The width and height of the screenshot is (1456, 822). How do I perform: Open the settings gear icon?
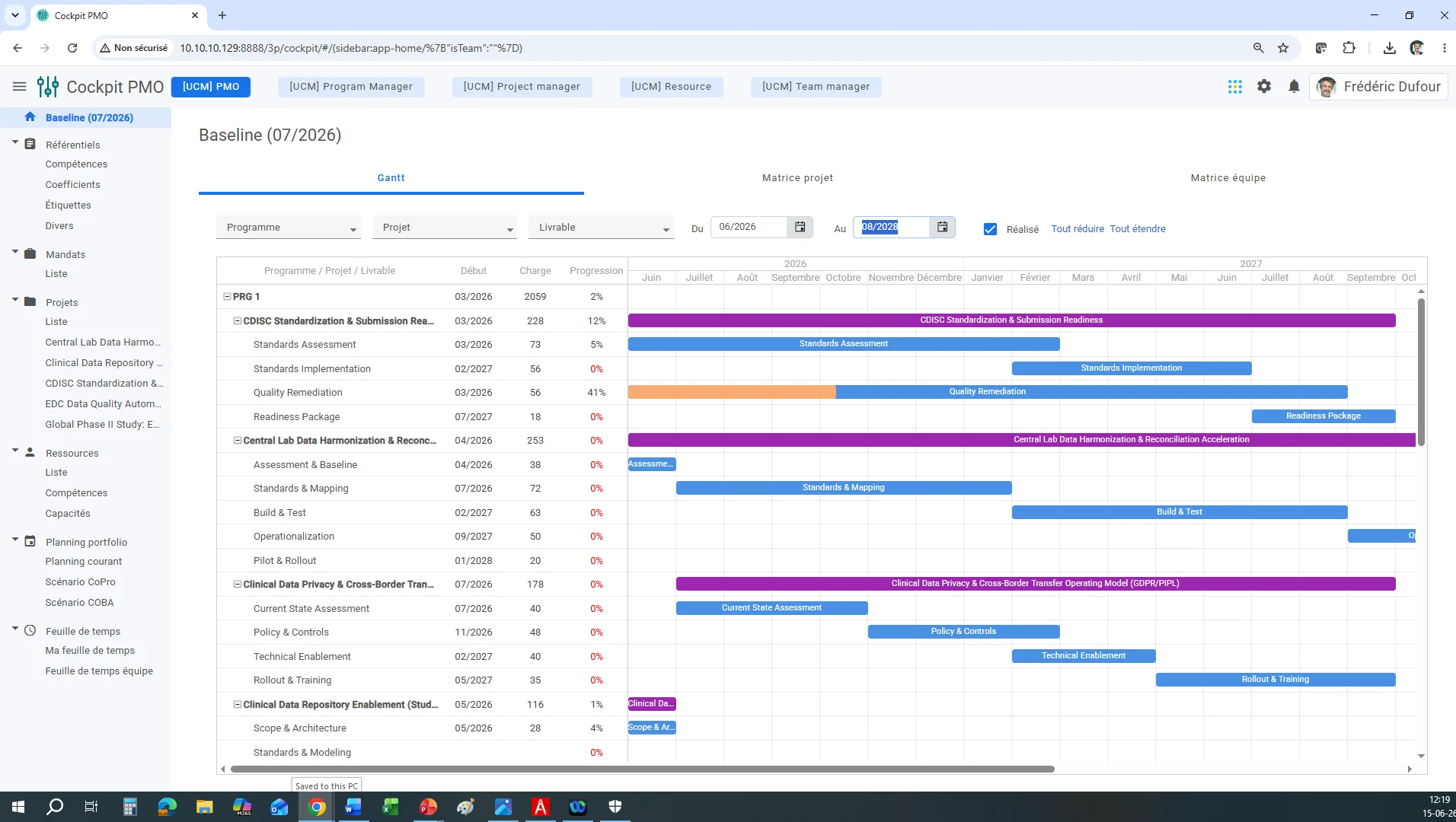1264,87
